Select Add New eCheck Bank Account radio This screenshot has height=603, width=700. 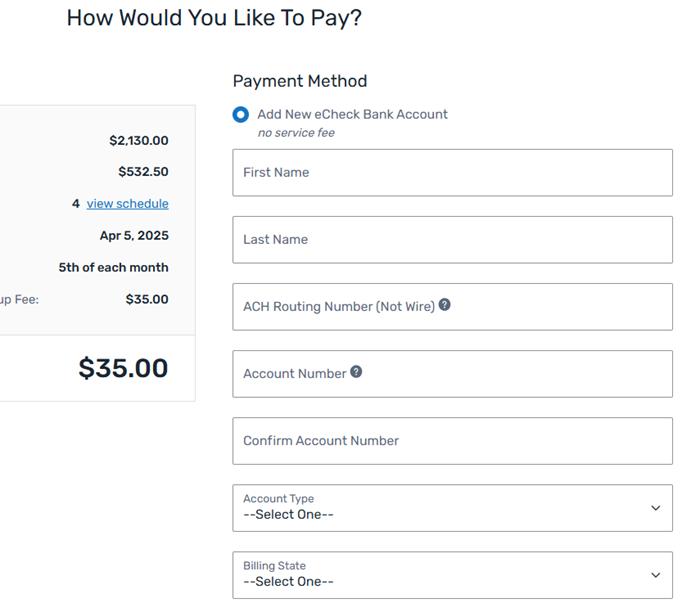pos(240,115)
